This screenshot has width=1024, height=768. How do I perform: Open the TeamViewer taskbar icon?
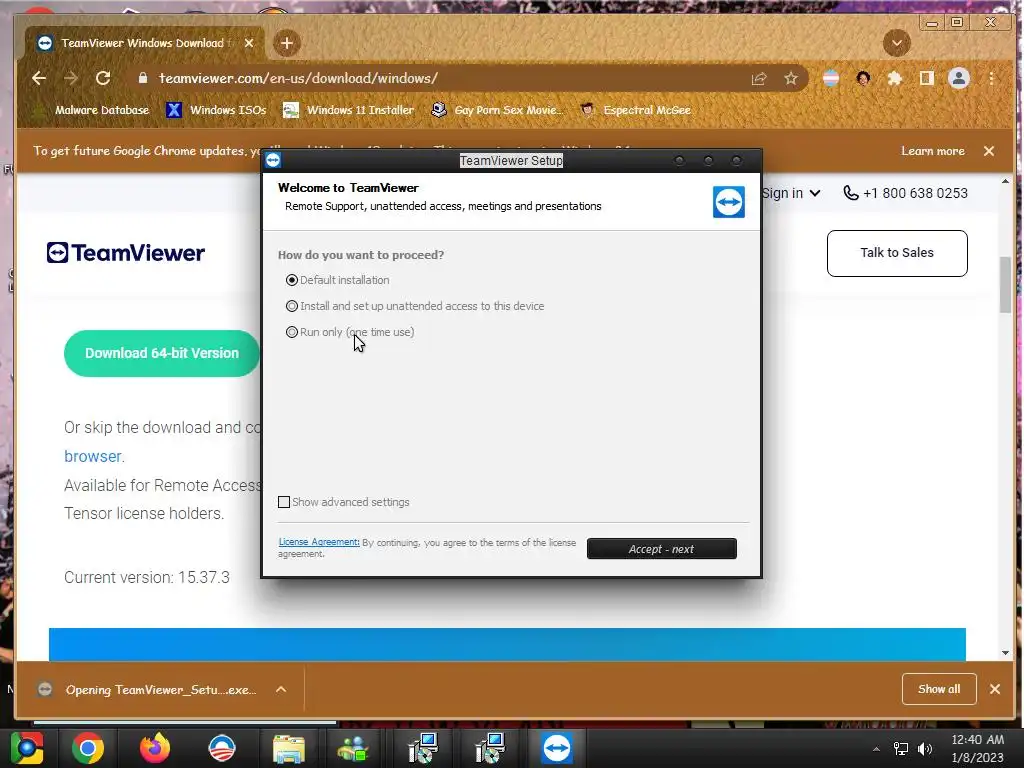pyautogui.click(x=556, y=748)
